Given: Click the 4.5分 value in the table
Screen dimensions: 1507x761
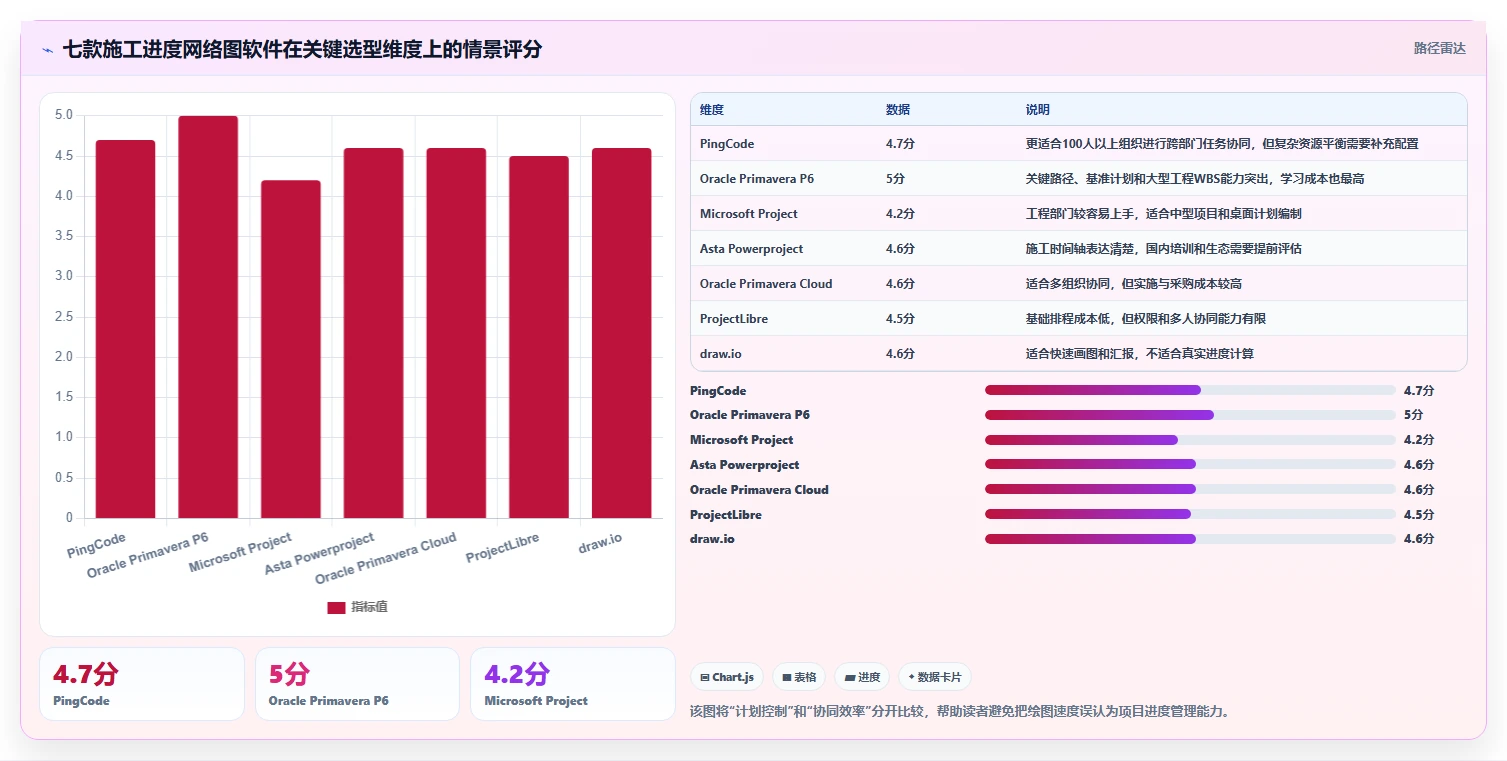Looking at the screenshot, I should click(901, 319).
